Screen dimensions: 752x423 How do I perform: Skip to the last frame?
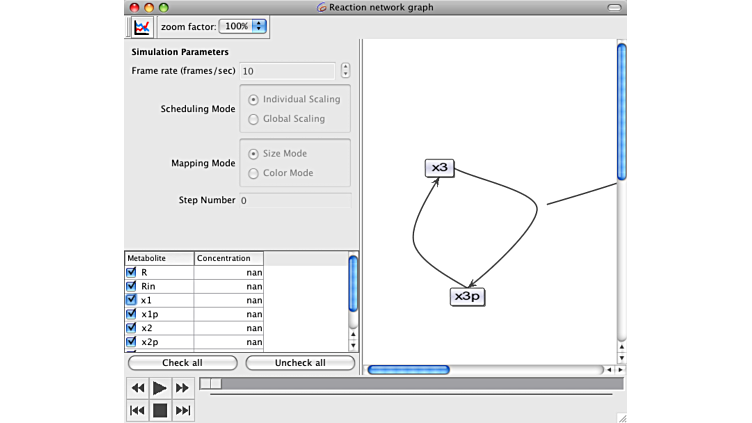[182, 410]
